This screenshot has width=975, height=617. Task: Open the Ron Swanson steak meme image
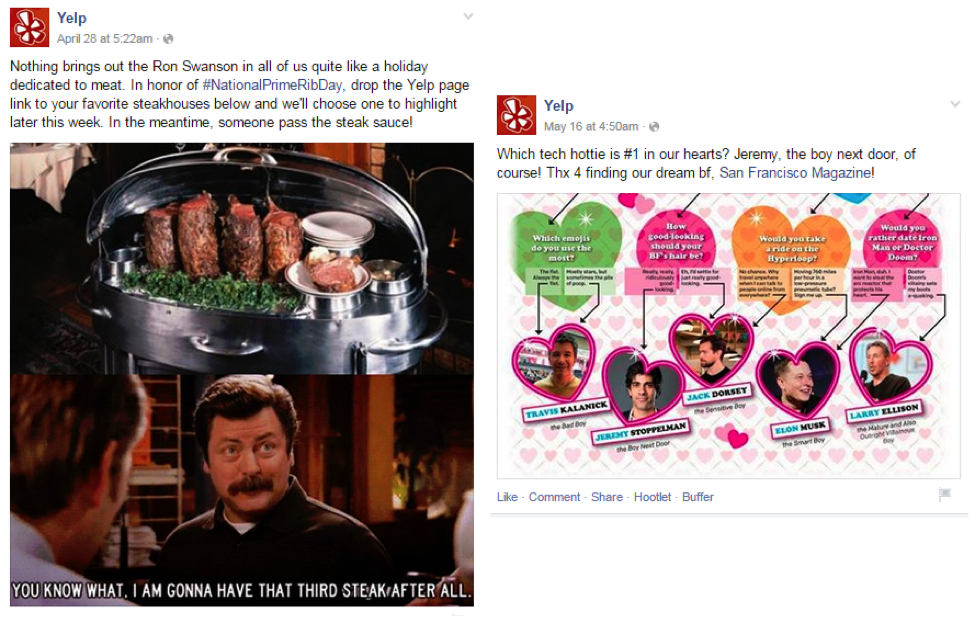(x=242, y=374)
